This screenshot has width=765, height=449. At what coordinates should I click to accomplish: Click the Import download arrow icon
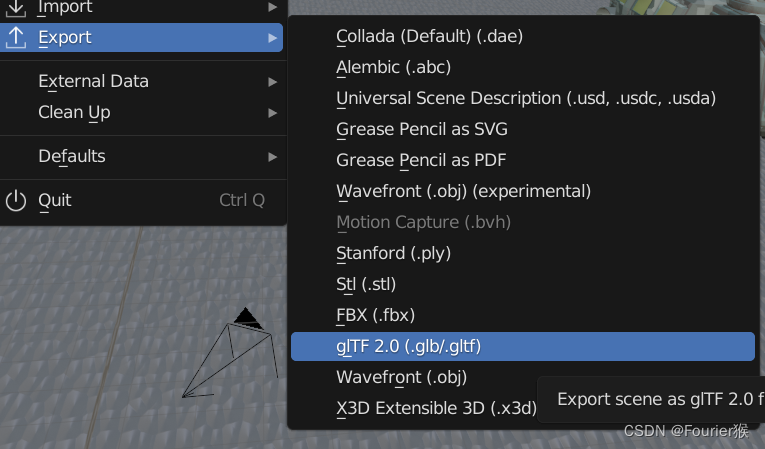(16, 7)
